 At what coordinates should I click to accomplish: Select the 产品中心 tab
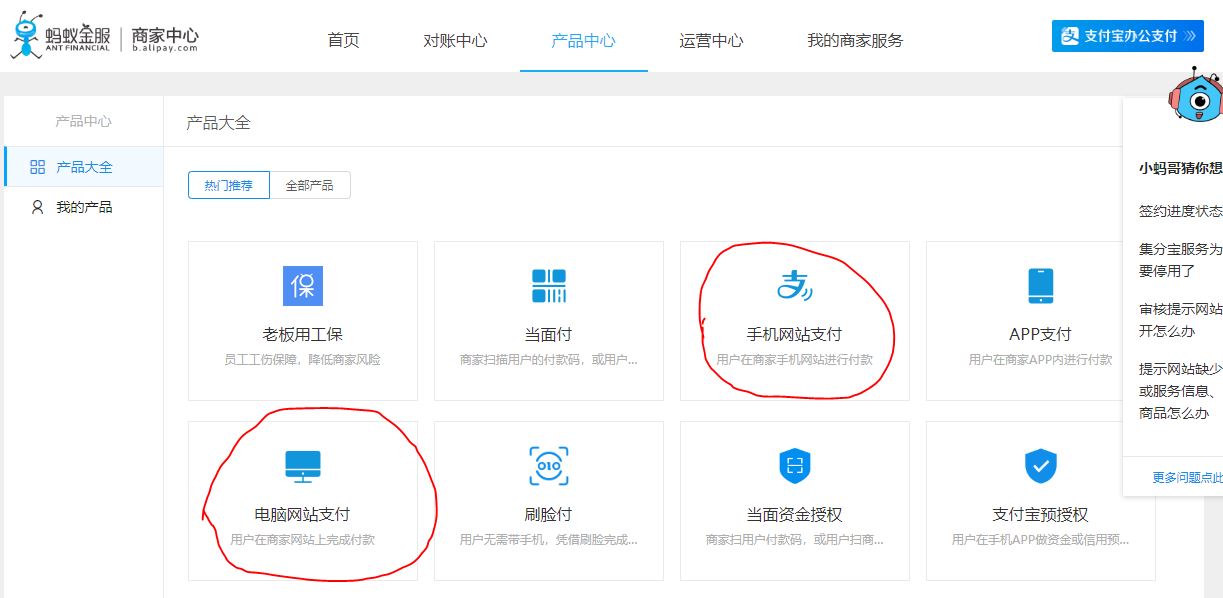583,40
